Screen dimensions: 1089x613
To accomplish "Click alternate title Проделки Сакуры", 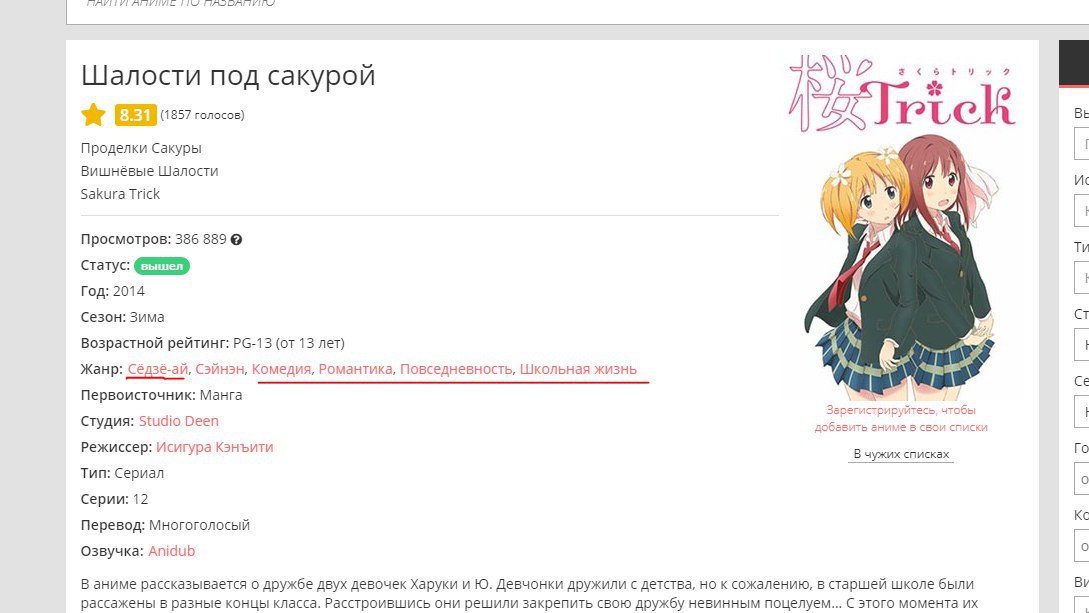I will tap(141, 148).
